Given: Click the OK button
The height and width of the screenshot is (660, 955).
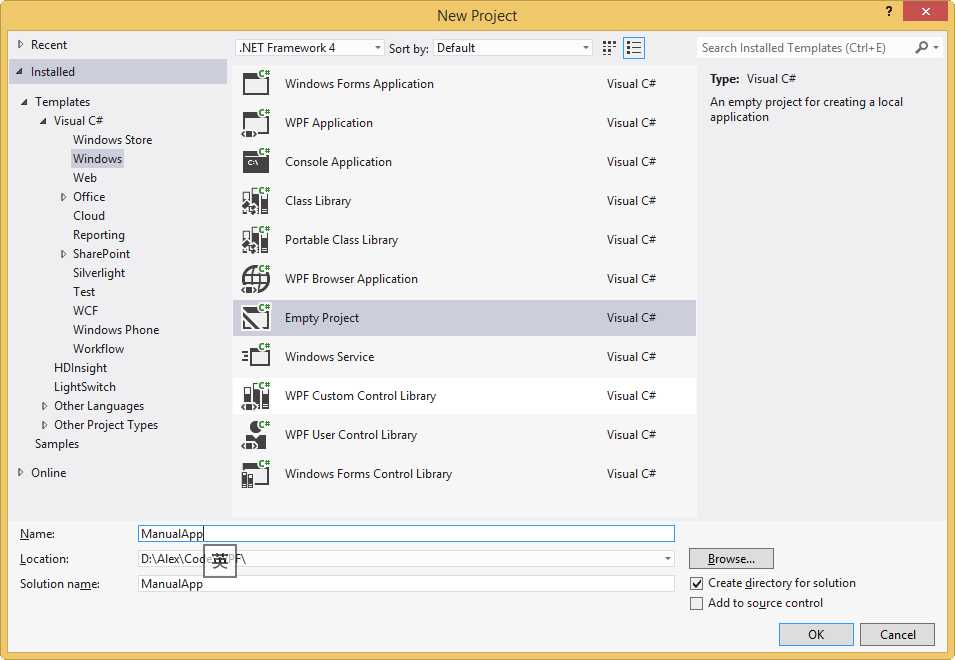Looking at the screenshot, I should [816, 634].
